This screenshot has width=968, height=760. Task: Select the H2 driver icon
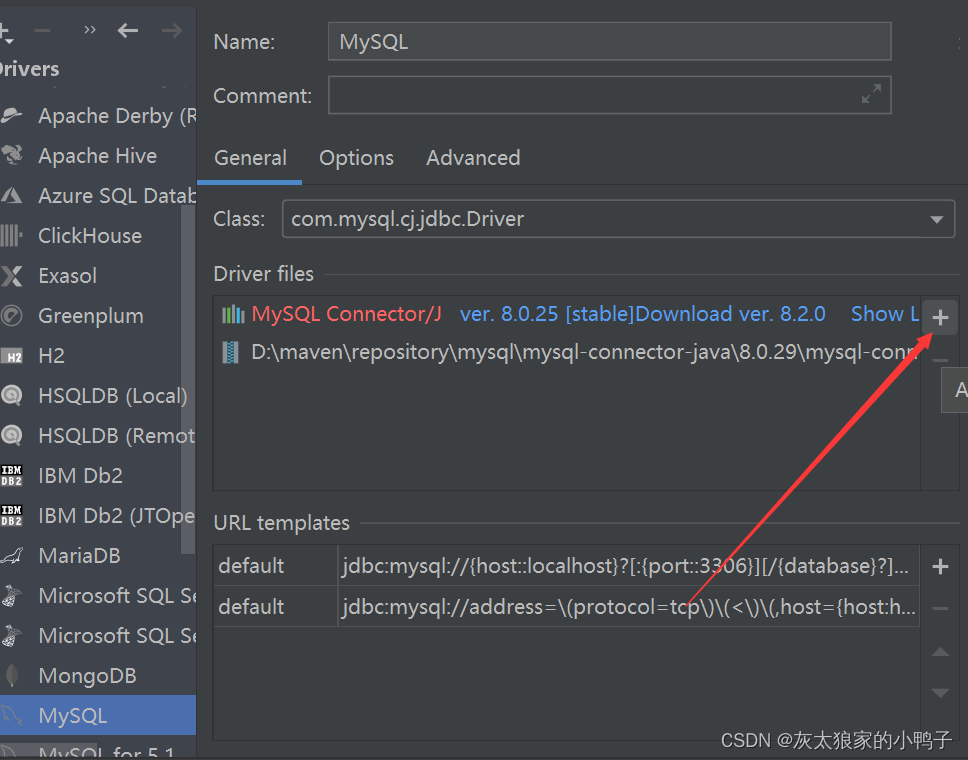click(11, 356)
